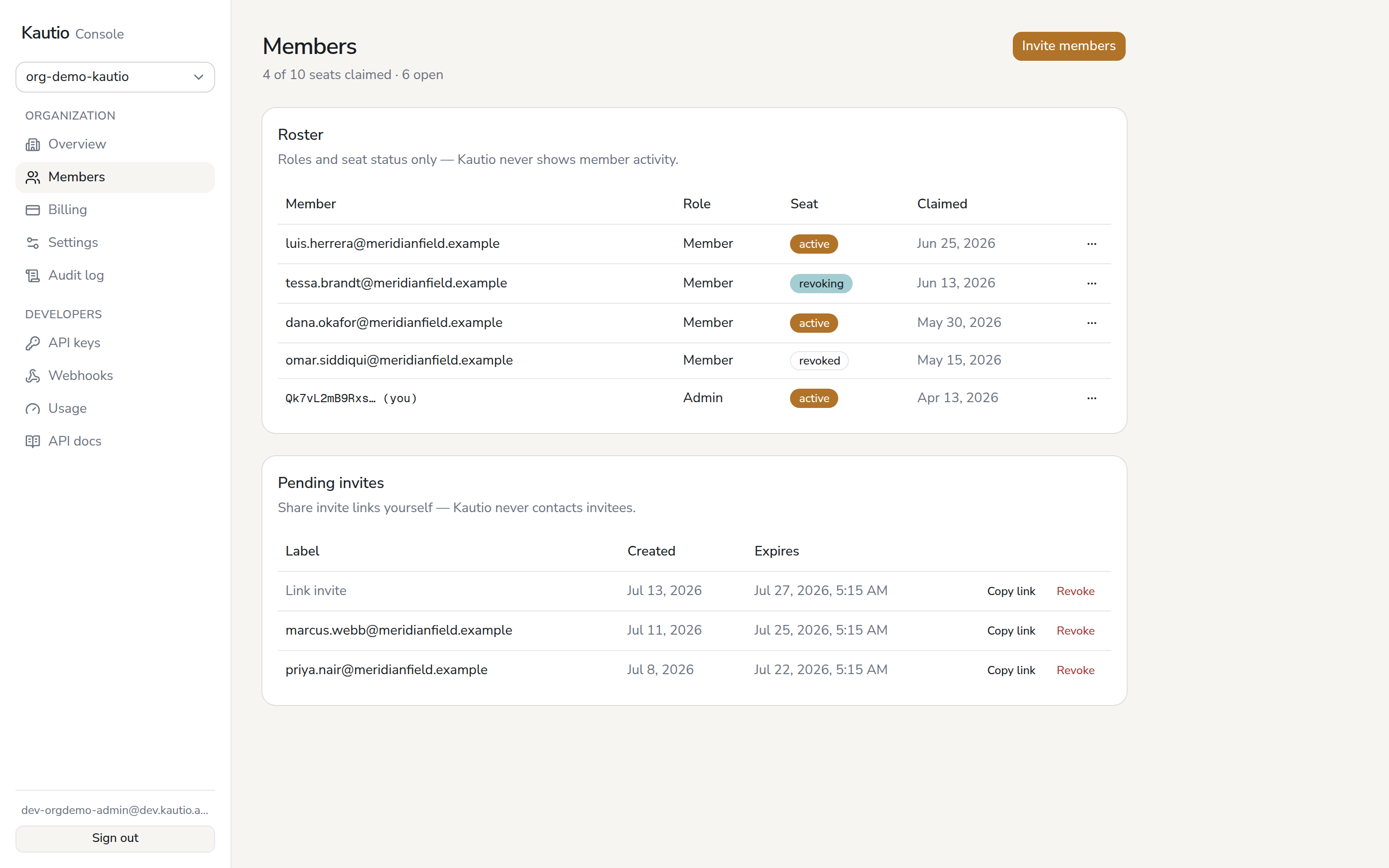The width and height of the screenshot is (1389, 868).
Task: Open actions menu for luis.herrera row
Action: (1092, 244)
